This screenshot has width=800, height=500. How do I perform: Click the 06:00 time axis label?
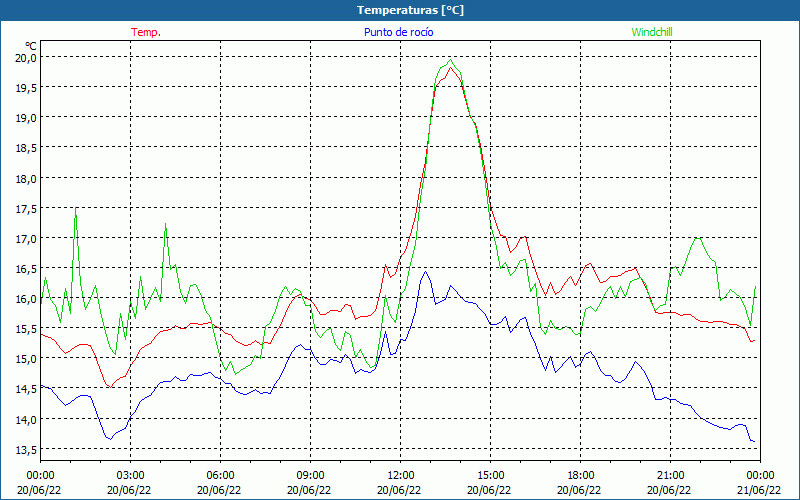click(220, 475)
